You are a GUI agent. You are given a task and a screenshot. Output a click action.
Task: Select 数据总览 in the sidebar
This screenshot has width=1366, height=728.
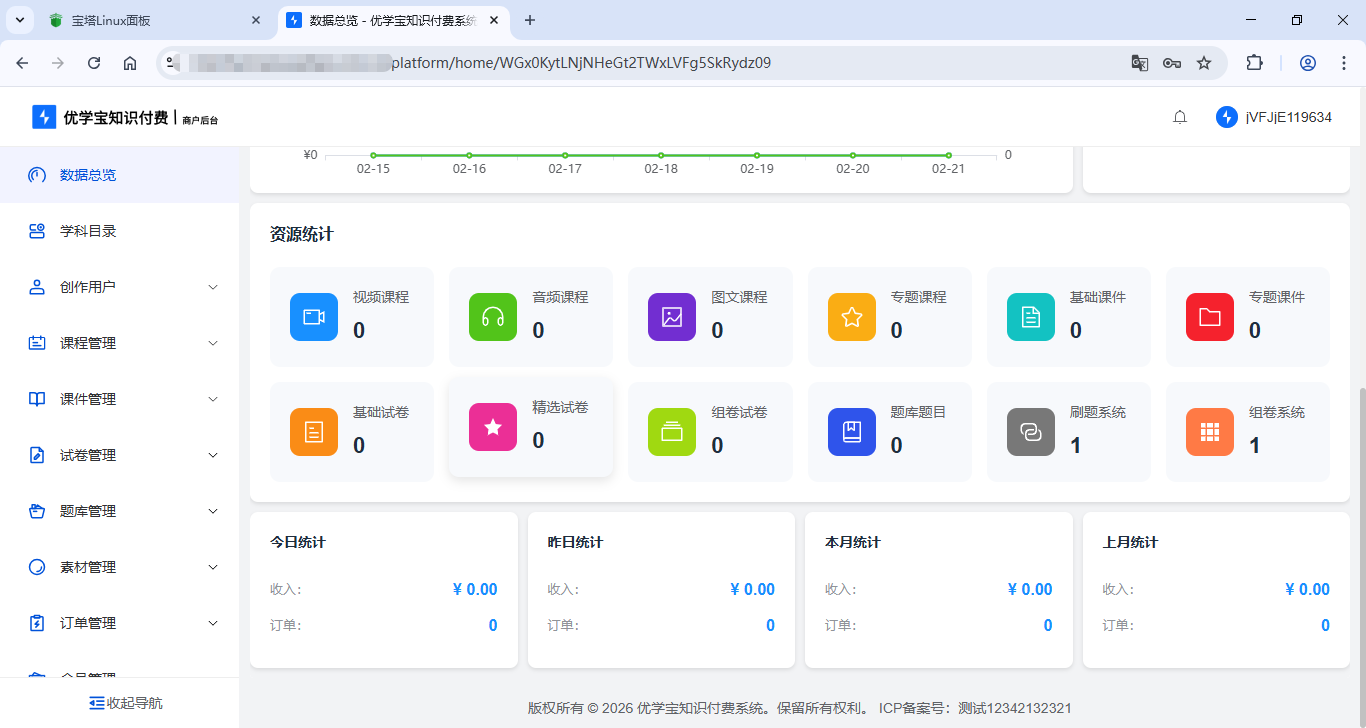coord(88,175)
